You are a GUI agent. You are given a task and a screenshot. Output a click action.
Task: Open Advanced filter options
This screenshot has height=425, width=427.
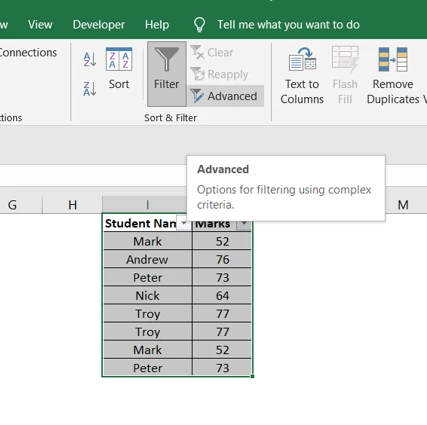pos(225,96)
